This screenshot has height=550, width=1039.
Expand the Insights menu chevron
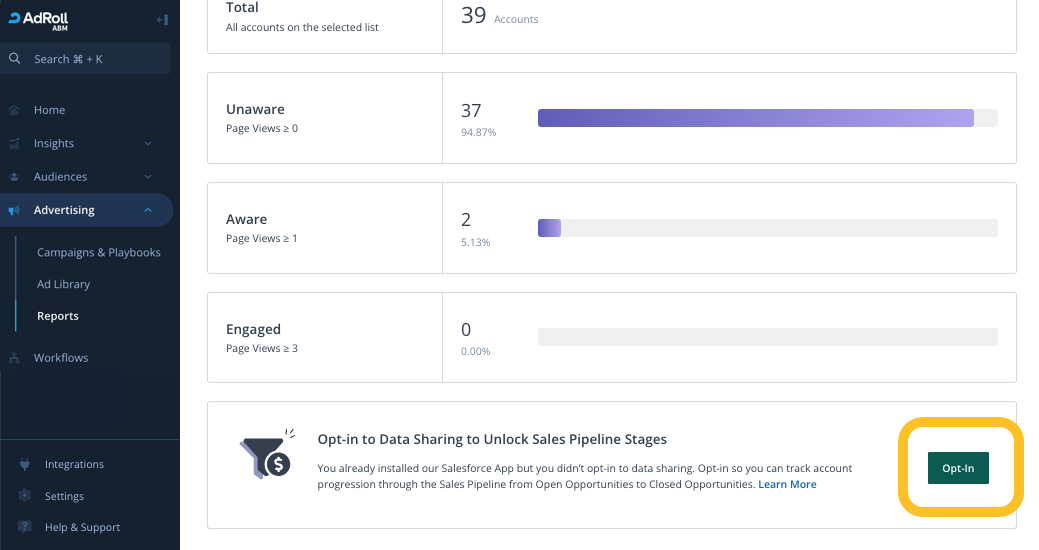coord(148,144)
